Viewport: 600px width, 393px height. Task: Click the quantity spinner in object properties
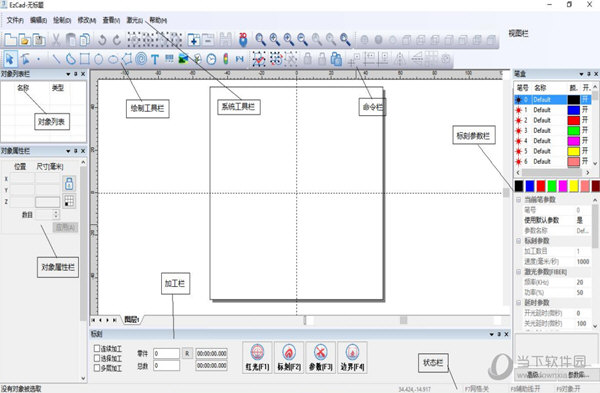pos(56,214)
